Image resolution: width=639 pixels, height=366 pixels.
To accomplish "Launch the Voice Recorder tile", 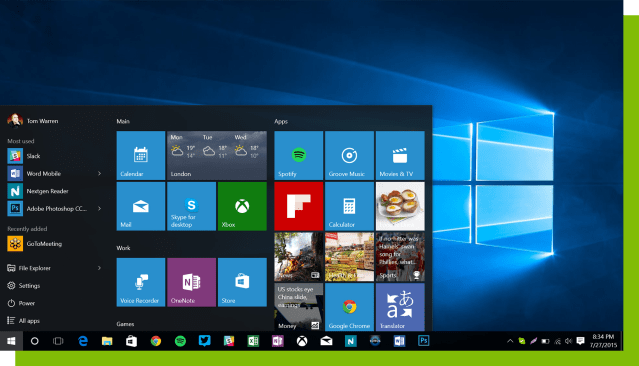I will pyautogui.click(x=141, y=282).
